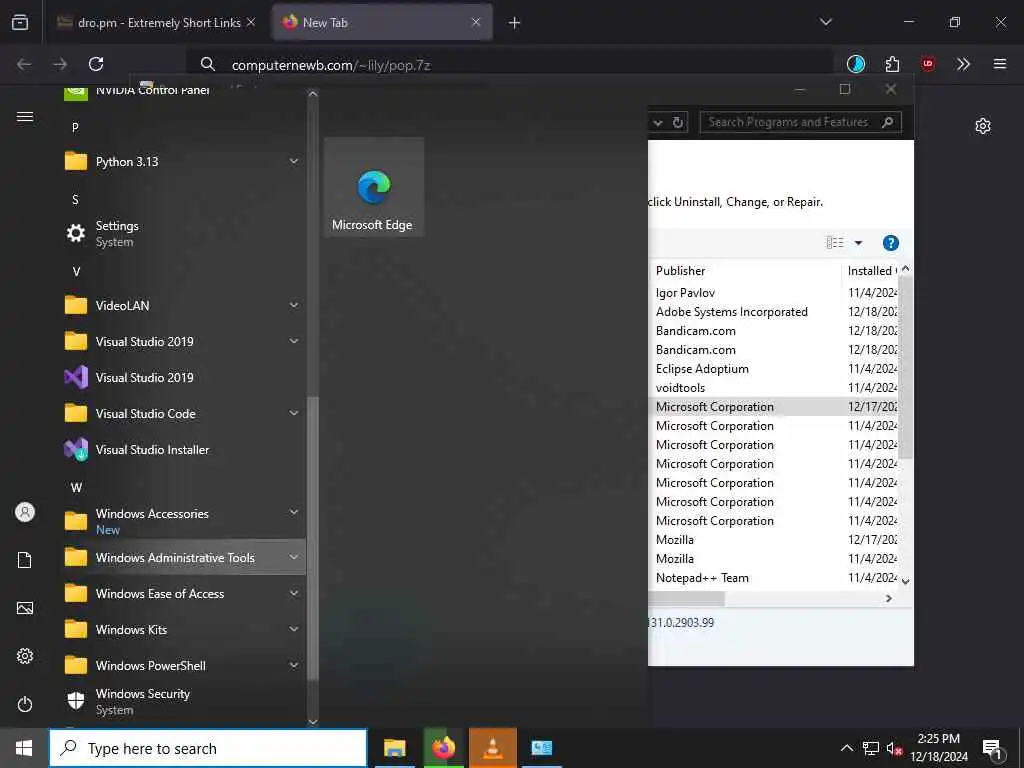The height and width of the screenshot is (768, 1024).
Task: Jump to letter W section header
Action: point(76,488)
